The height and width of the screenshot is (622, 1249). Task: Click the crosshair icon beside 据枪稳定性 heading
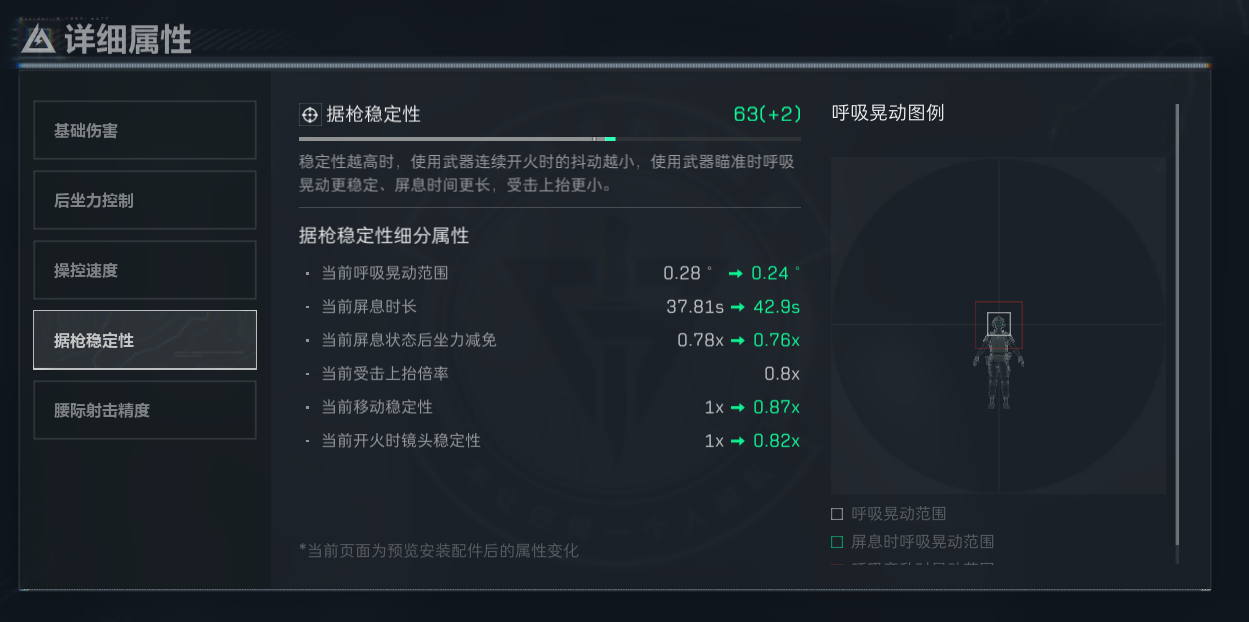coord(309,114)
